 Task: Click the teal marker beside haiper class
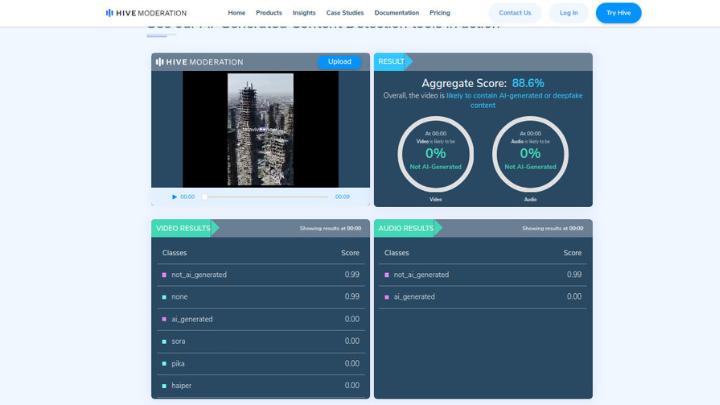point(164,385)
